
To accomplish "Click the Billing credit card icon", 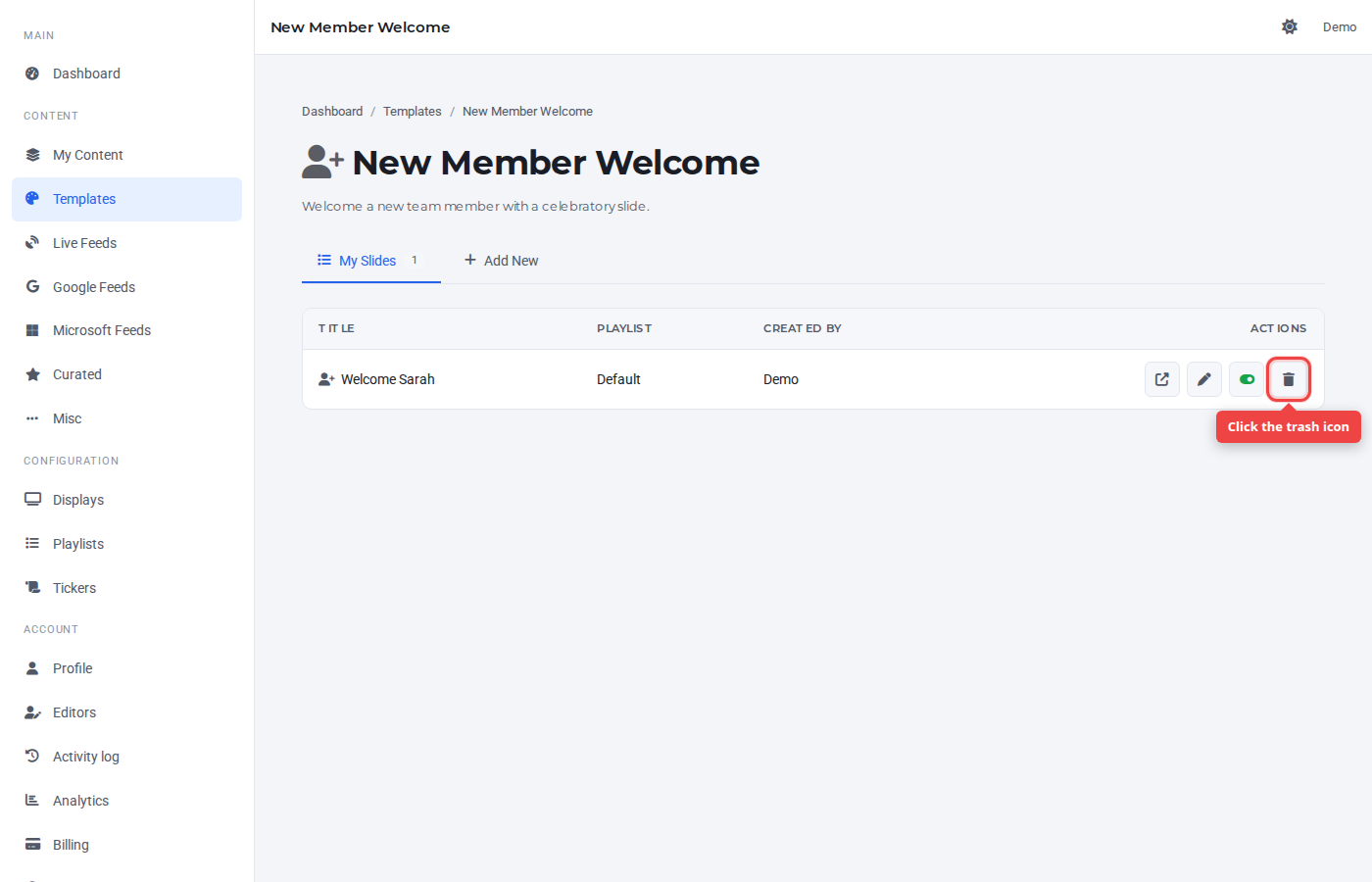I will tap(32, 845).
